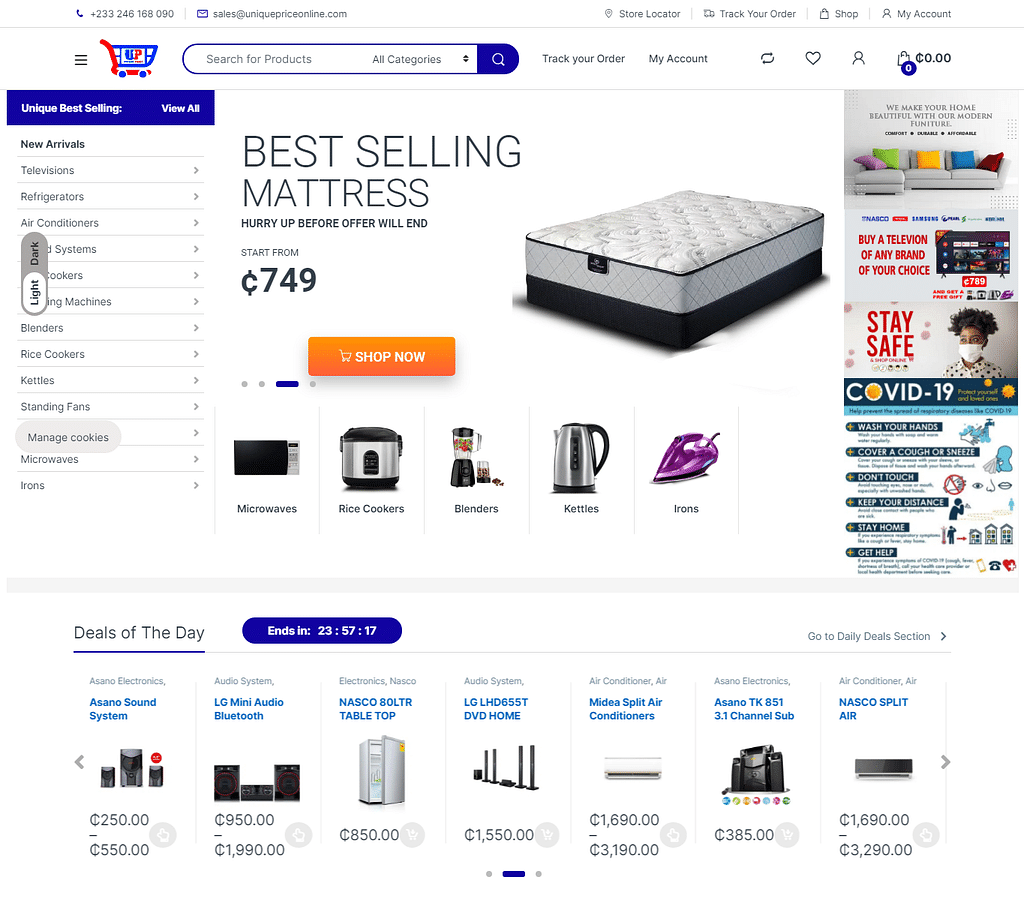Switch to Light theme mode
Viewport: 1024px width, 913px height.
(35, 293)
